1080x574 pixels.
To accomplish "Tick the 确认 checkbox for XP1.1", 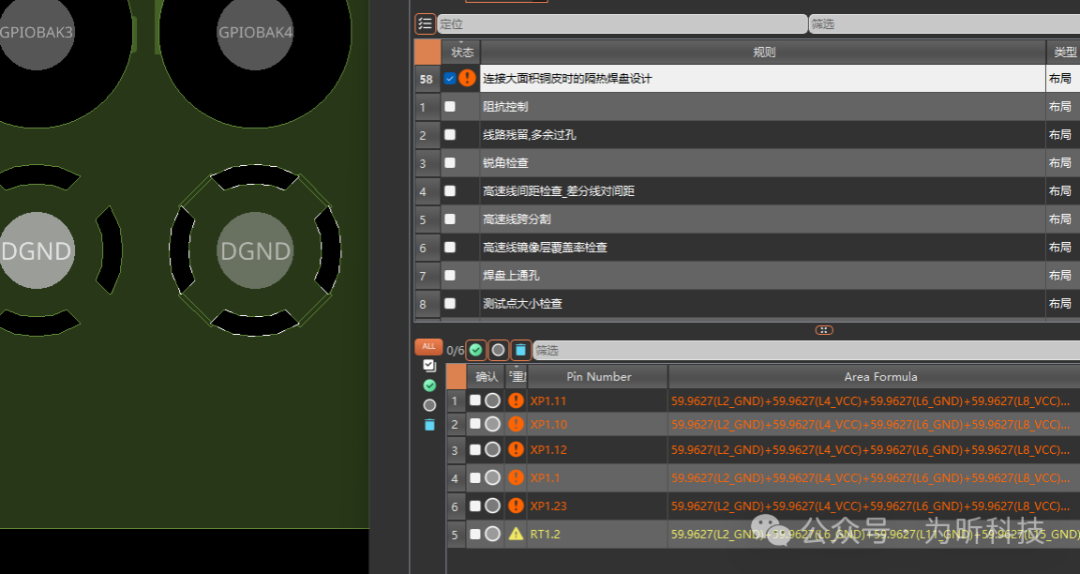I will (x=475, y=477).
